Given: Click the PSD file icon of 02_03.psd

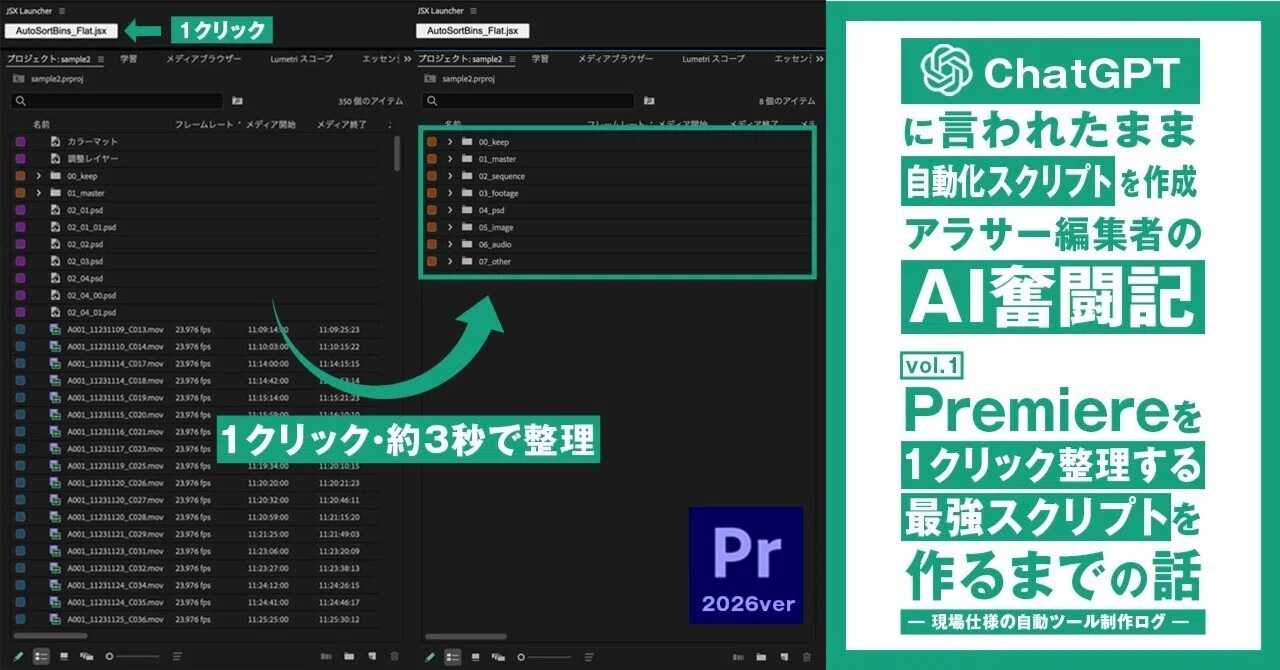Looking at the screenshot, I should pyautogui.click(x=57, y=261).
